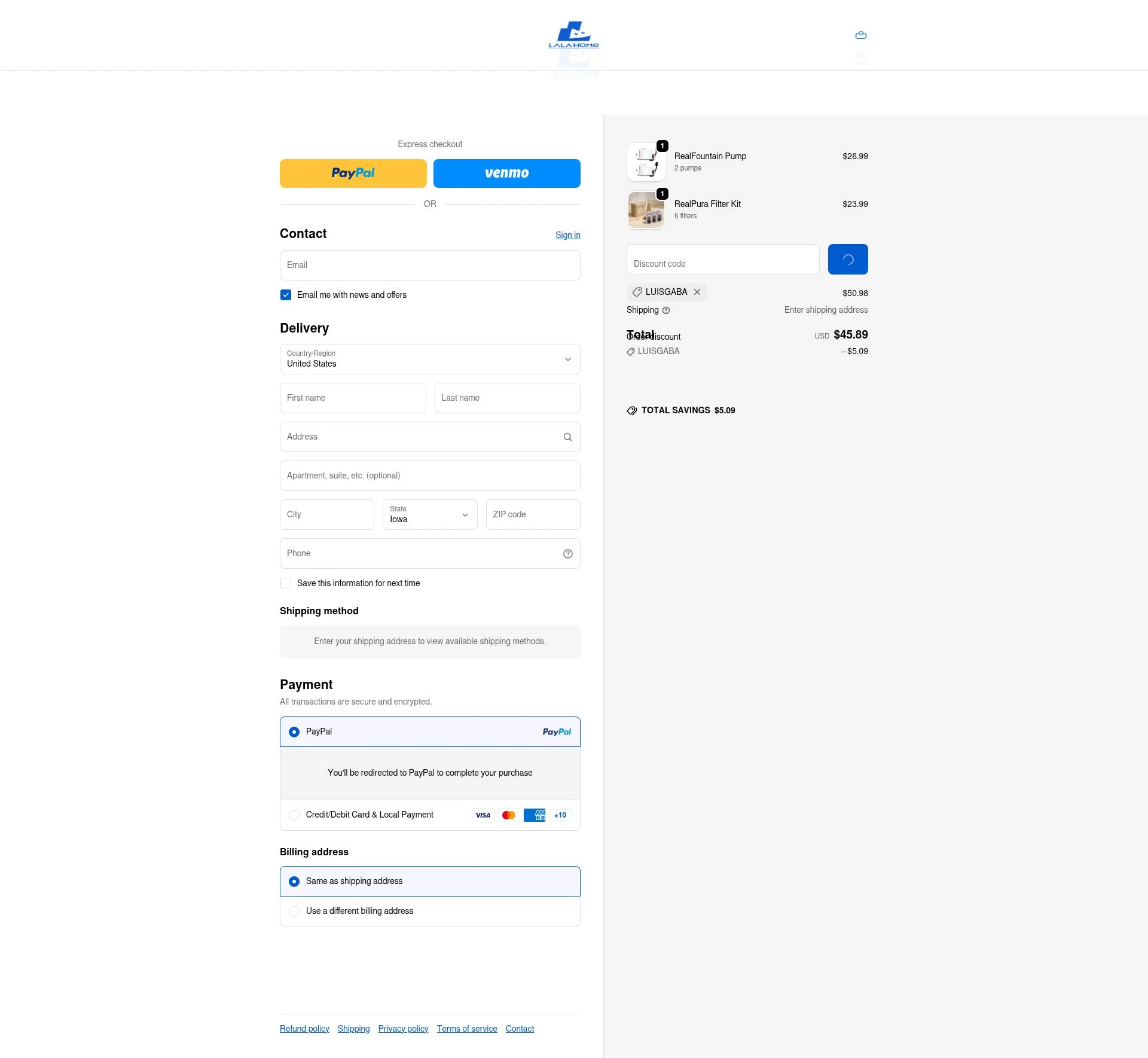Enable Save this information for next time
Screen dimensions: 1148x1058
click(x=286, y=583)
